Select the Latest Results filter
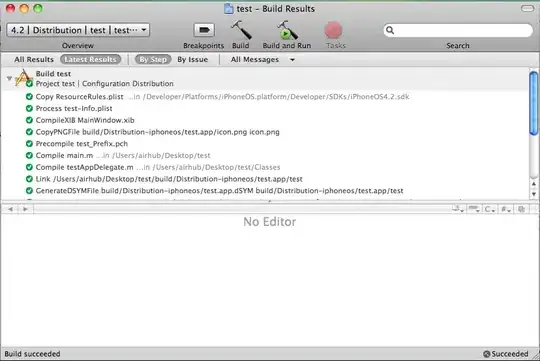Viewport: 540px width, 361px height. click(90, 59)
